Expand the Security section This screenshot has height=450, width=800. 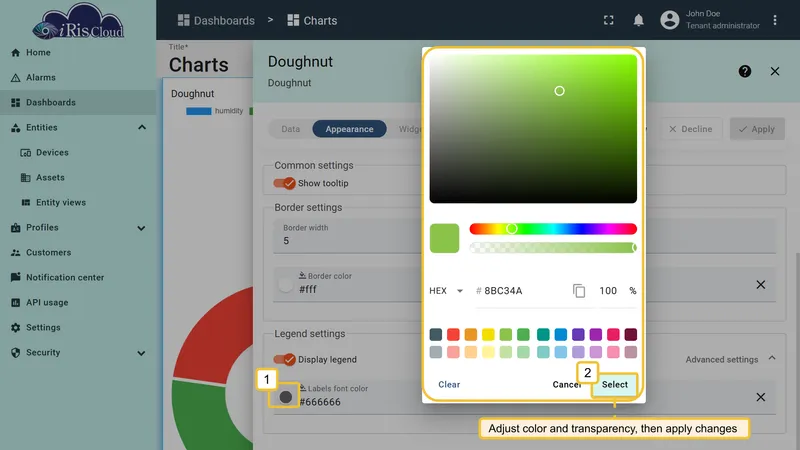[x=141, y=353]
